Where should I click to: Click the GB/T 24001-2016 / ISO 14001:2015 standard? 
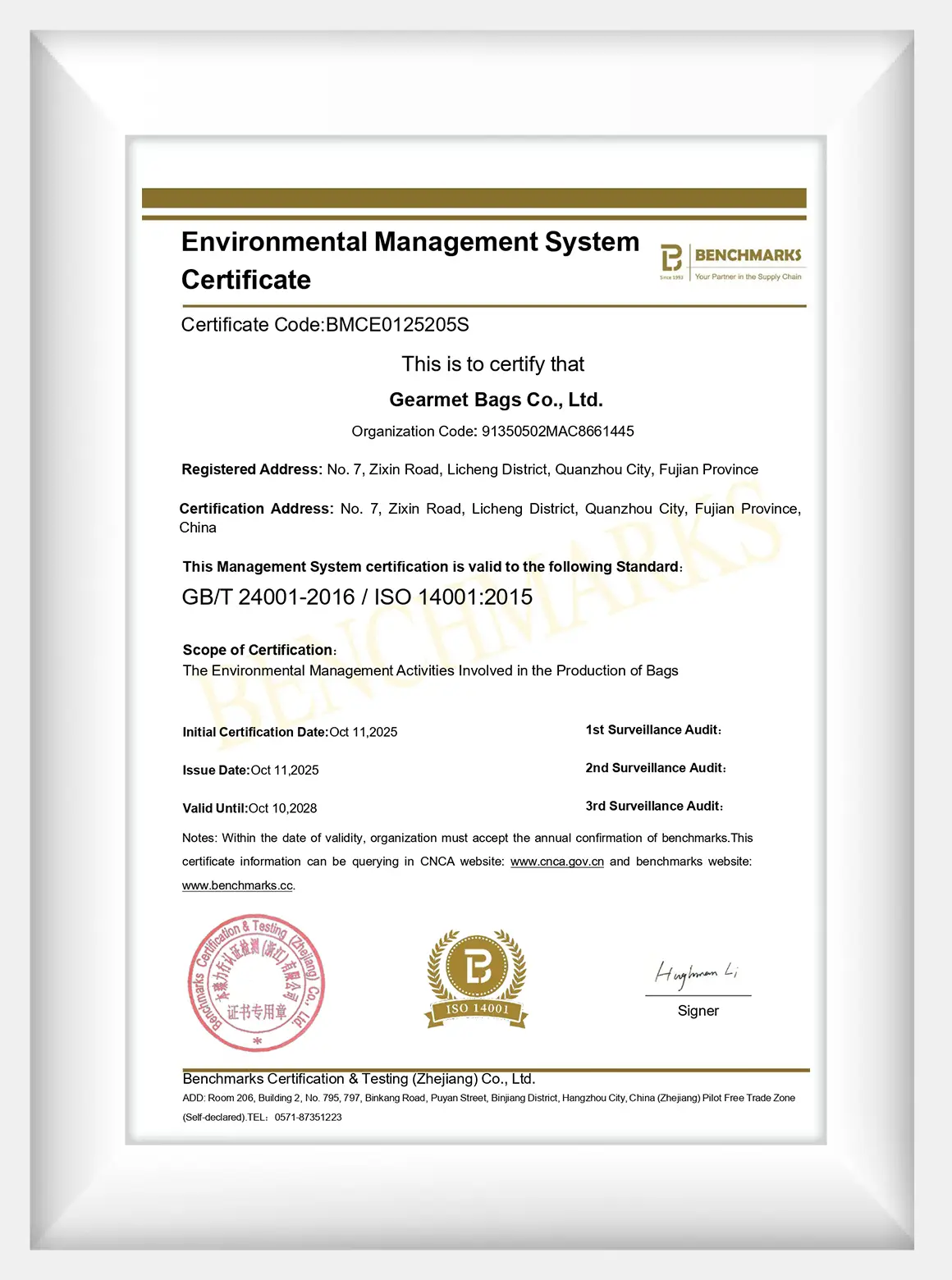pos(357,597)
